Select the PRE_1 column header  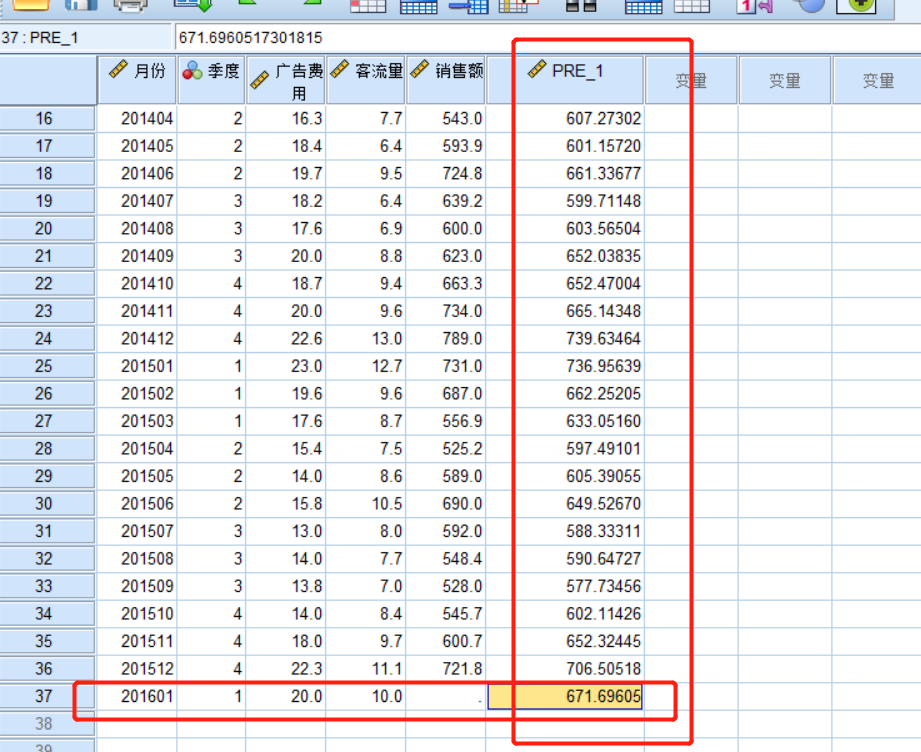point(565,80)
